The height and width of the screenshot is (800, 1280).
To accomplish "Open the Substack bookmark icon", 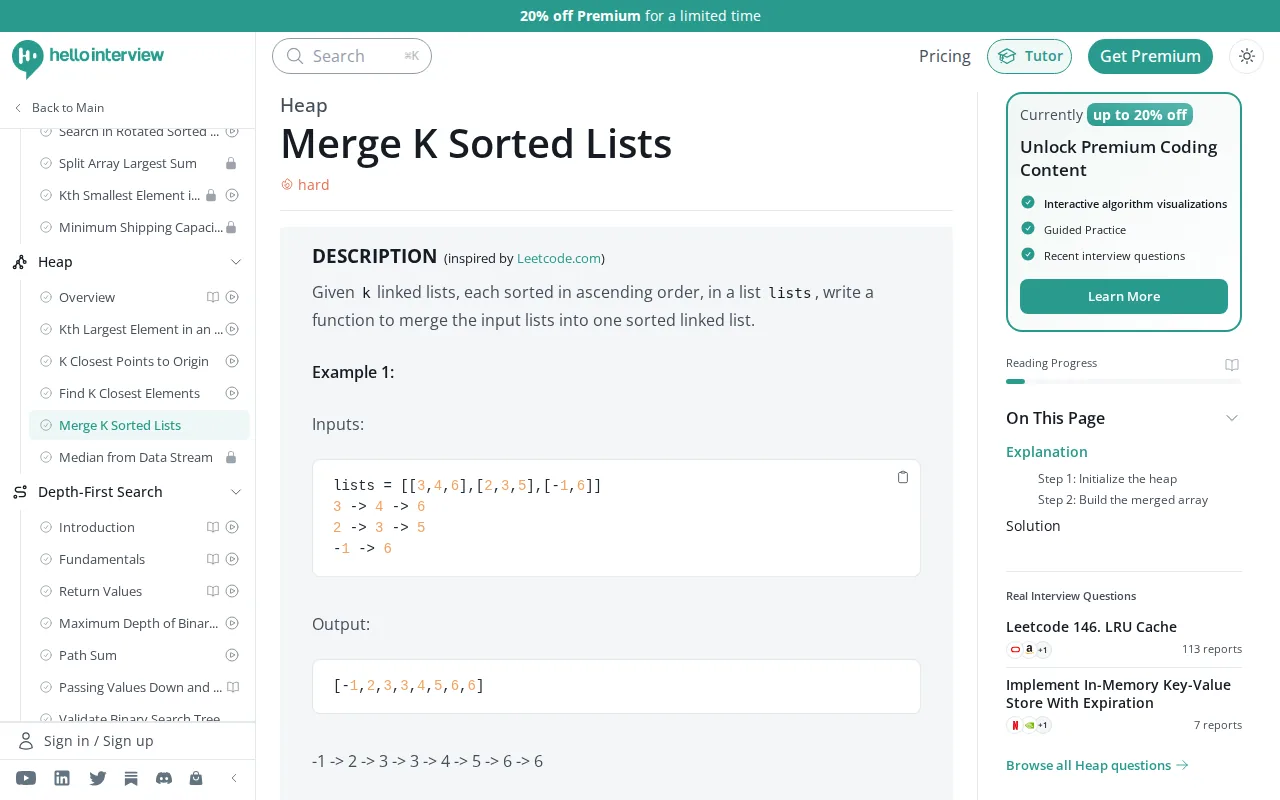I will (x=130, y=778).
